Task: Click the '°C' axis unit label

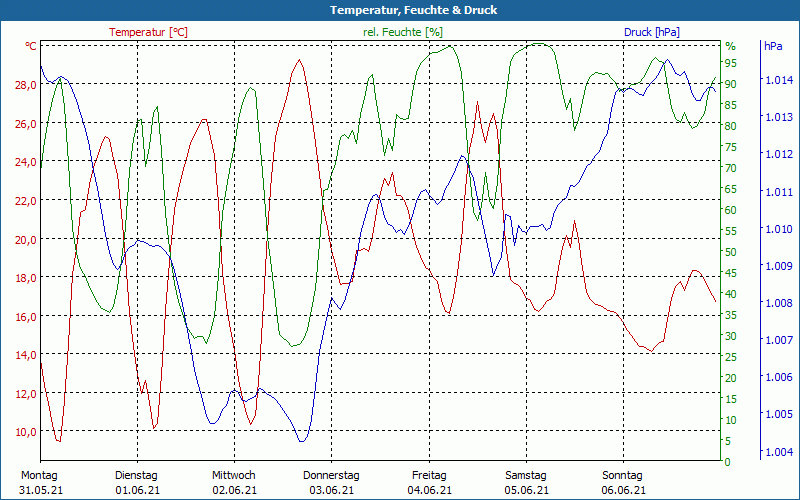Action: pos(31,46)
